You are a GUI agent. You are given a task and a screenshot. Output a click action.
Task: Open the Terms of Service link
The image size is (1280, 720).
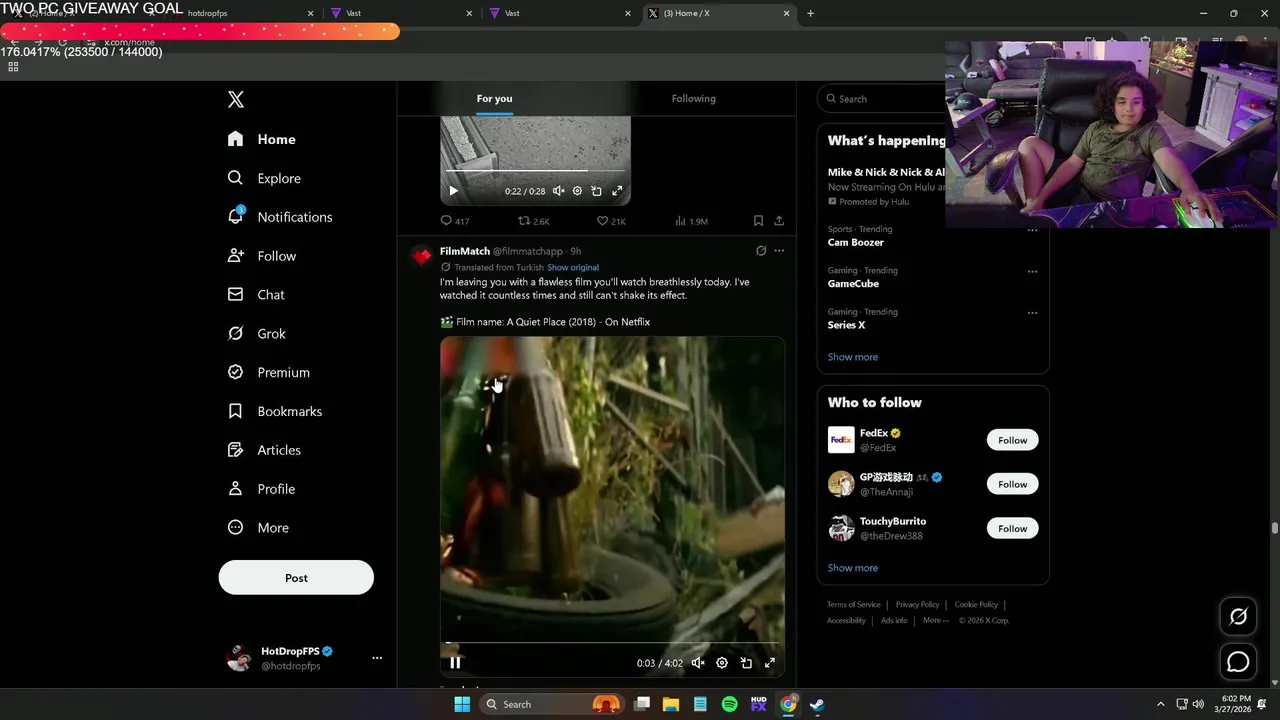click(854, 605)
